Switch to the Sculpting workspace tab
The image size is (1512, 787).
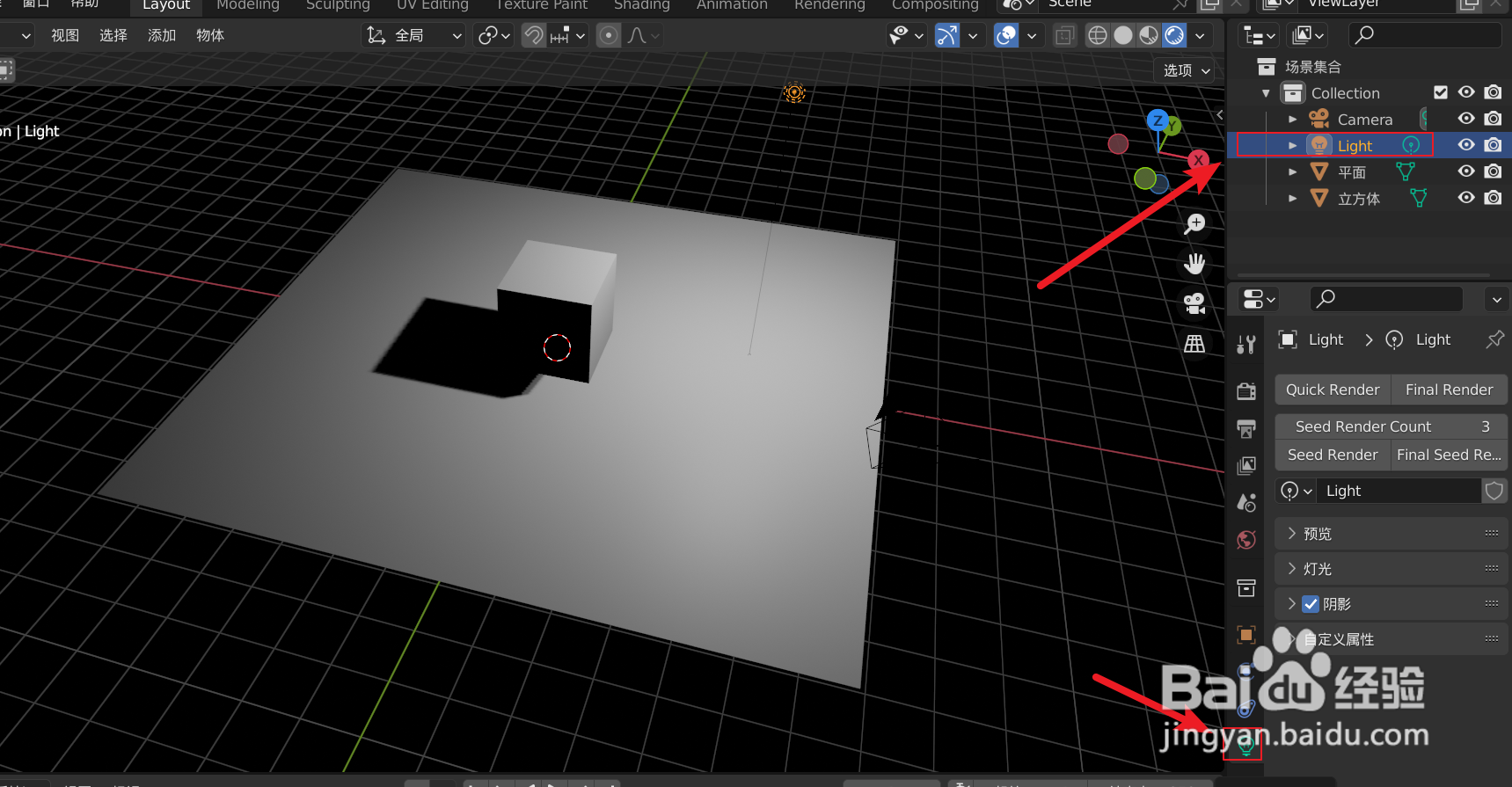pos(338,5)
